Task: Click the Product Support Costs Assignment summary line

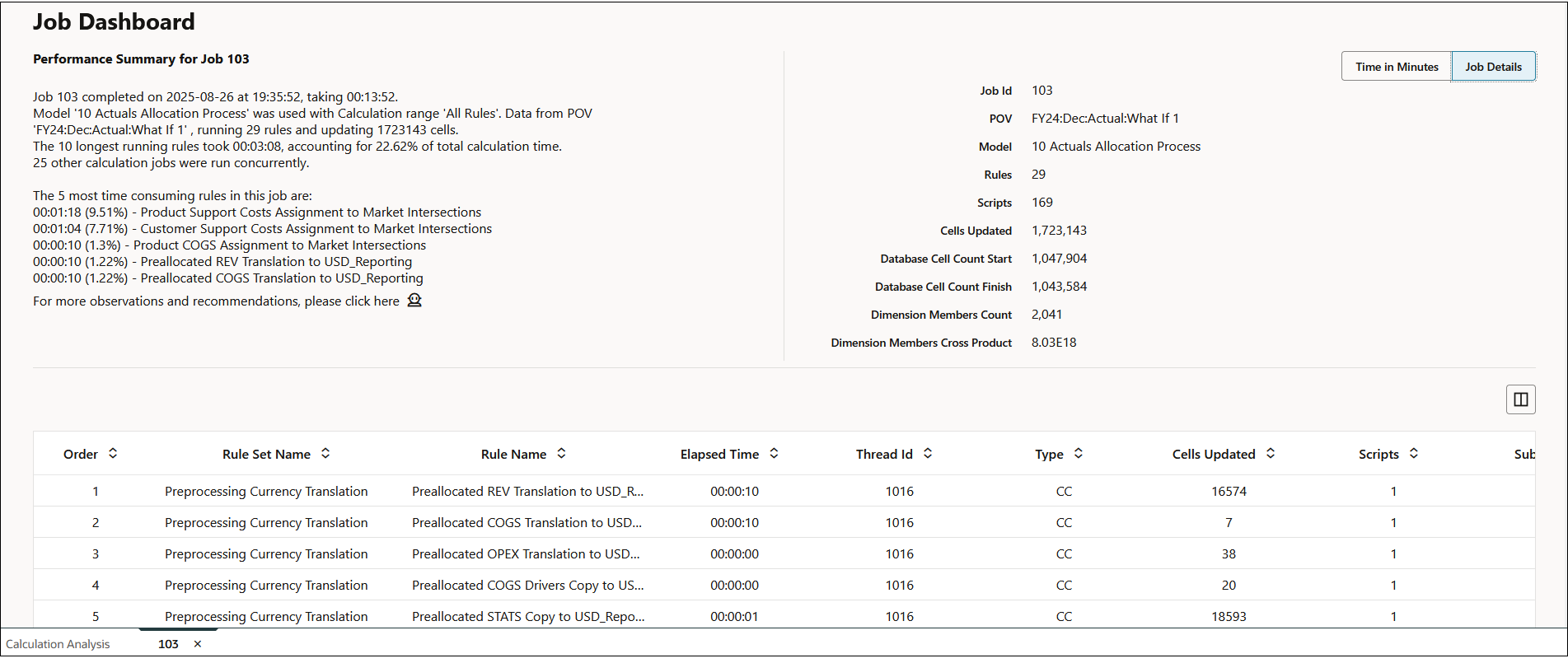Action: point(257,212)
